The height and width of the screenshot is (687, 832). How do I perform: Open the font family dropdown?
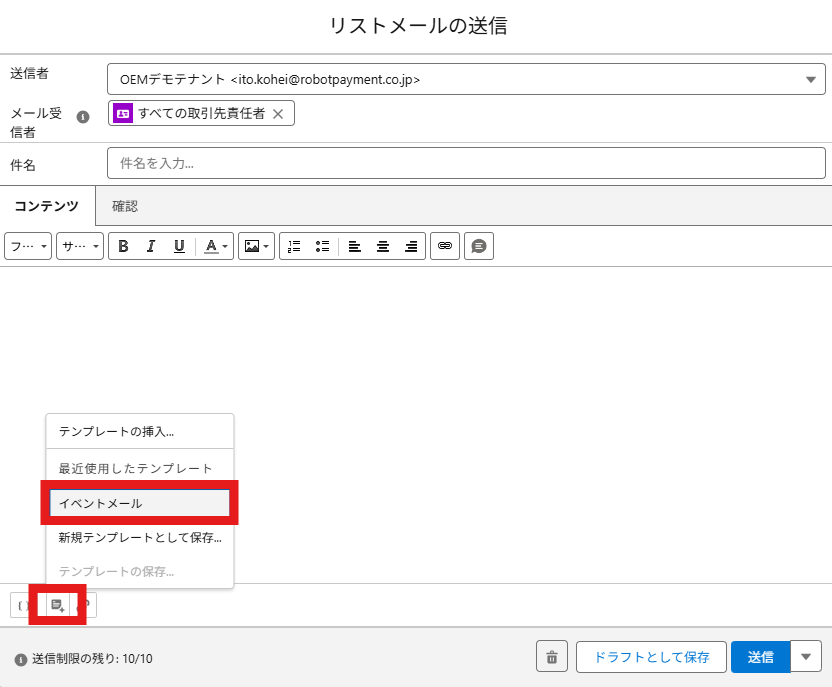pos(28,246)
